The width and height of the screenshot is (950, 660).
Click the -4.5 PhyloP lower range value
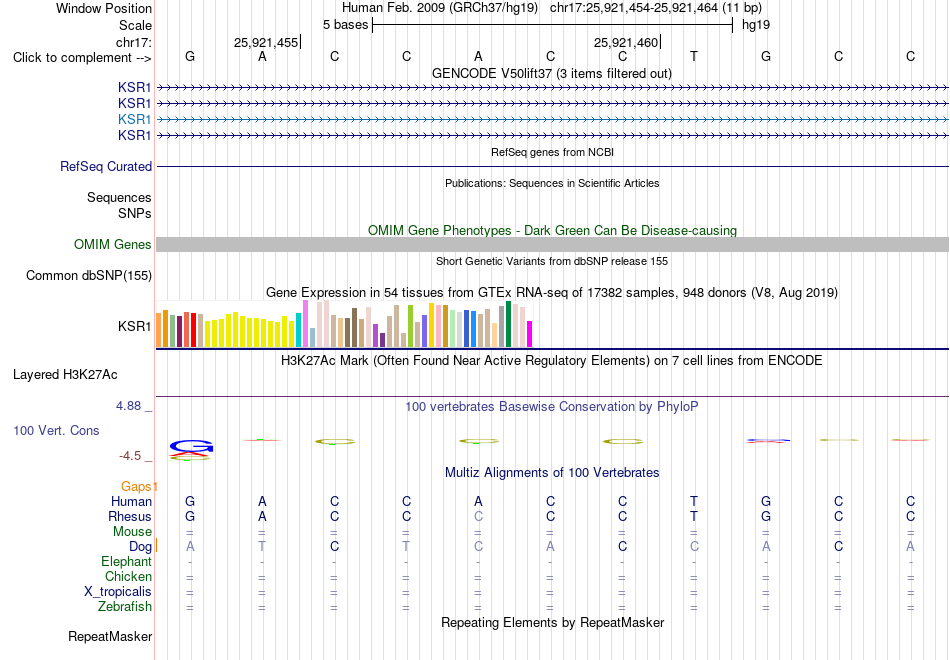pos(130,456)
